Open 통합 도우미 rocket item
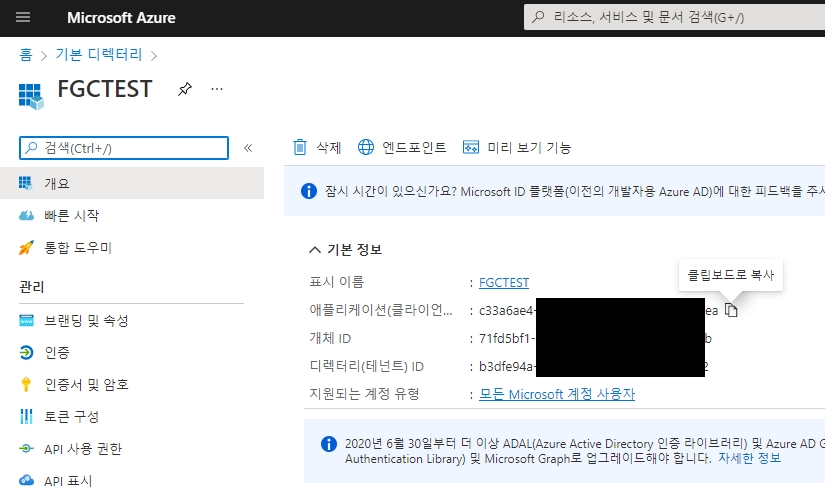This screenshot has height=490, width=825. [78, 248]
